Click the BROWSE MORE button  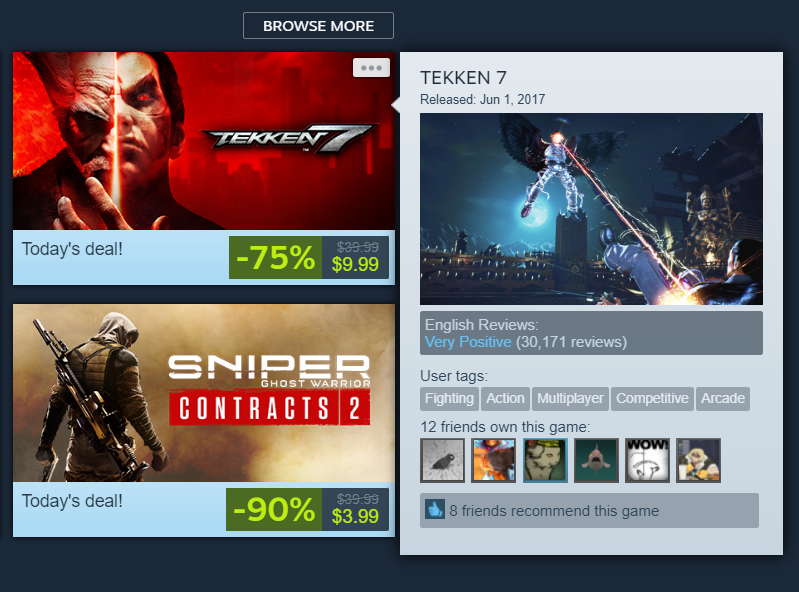(x=318, y=25)
